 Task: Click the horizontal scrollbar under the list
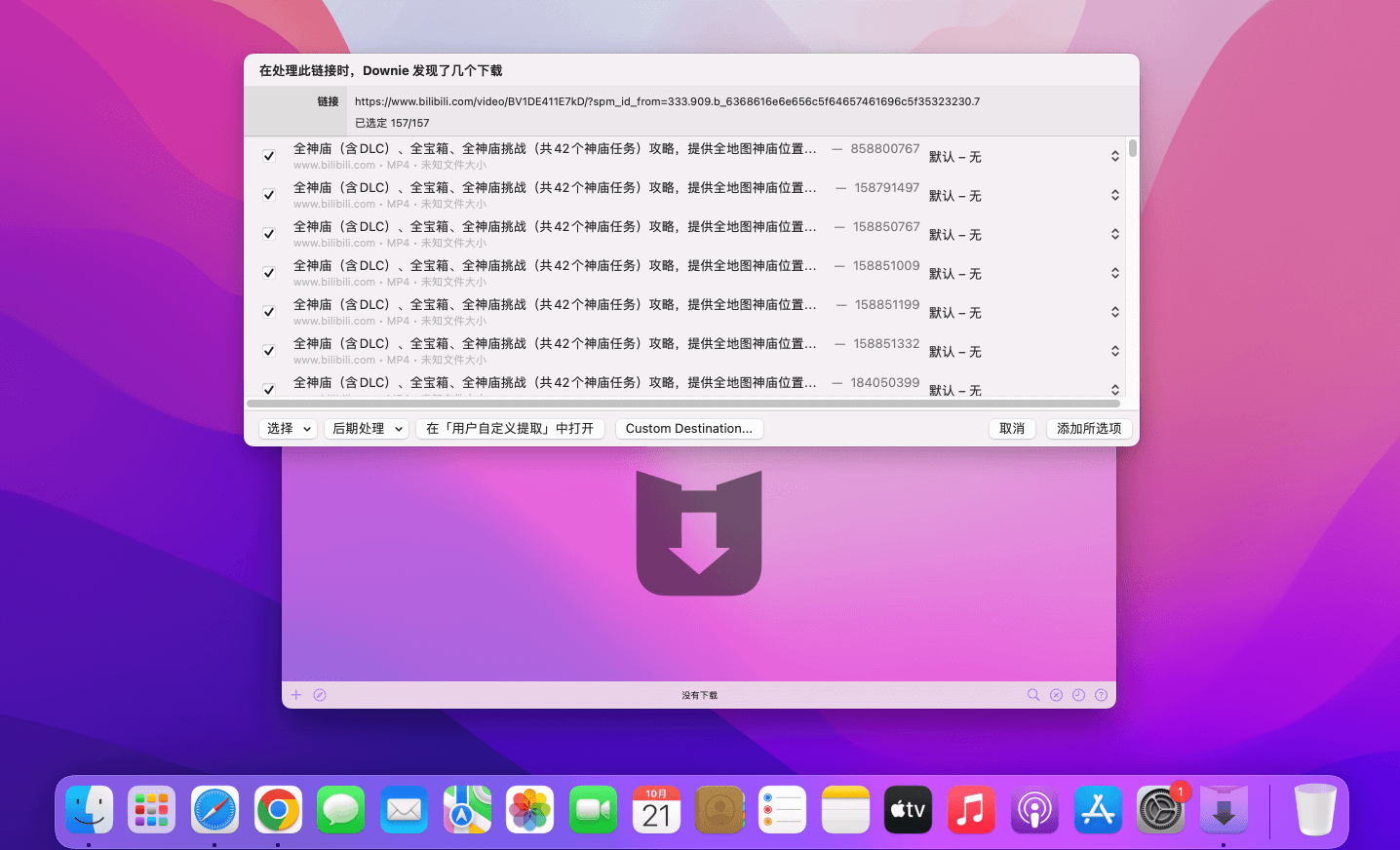pyautogui.click(x=682, y=404)
